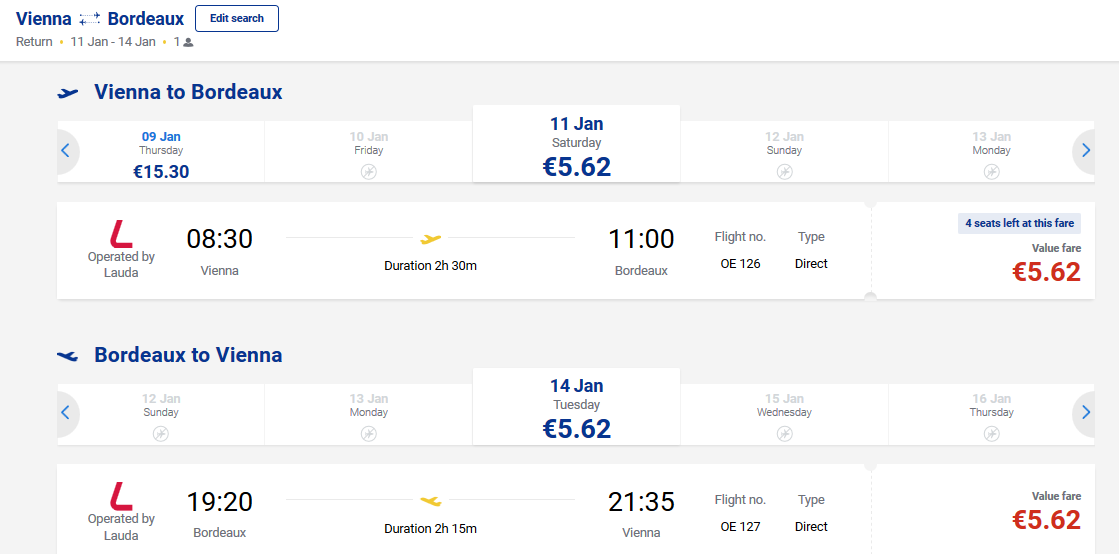The width and height of the screenshot is (1119, 554).
Task: Click the route swap arrows between Vienna and Bordeaux
Action: (x=90, y=19)
